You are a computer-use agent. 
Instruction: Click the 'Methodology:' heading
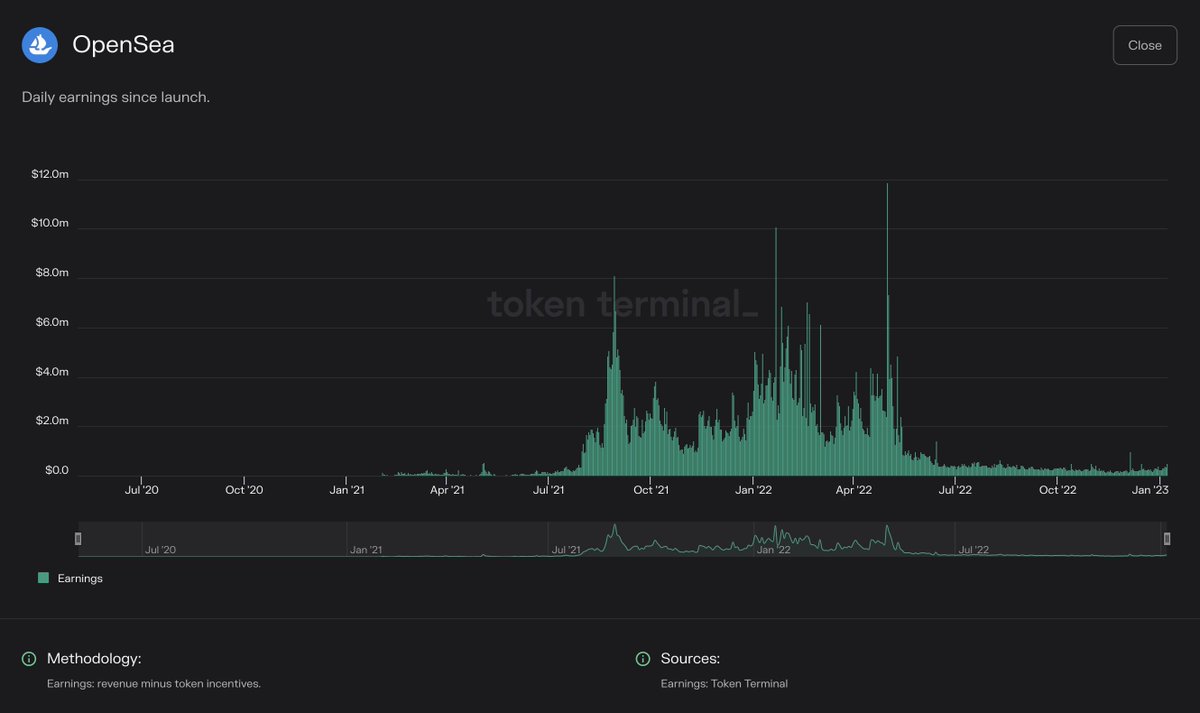click(x=94, y=659)
